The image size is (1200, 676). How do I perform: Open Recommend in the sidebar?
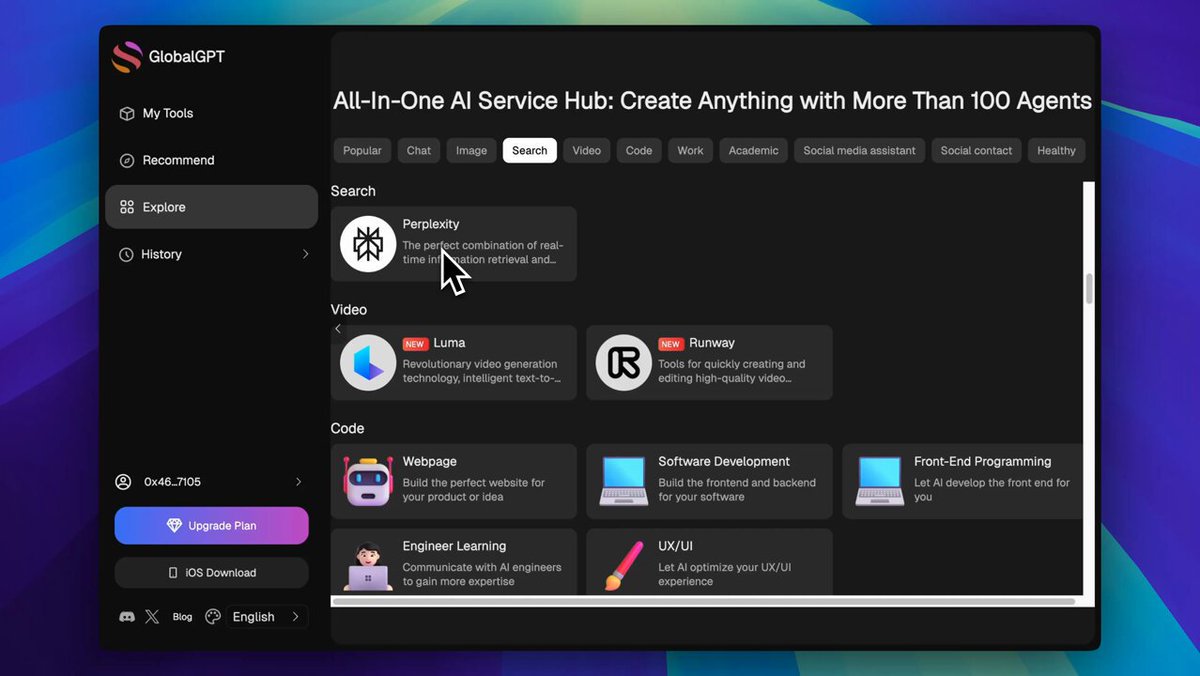point(211,161)
